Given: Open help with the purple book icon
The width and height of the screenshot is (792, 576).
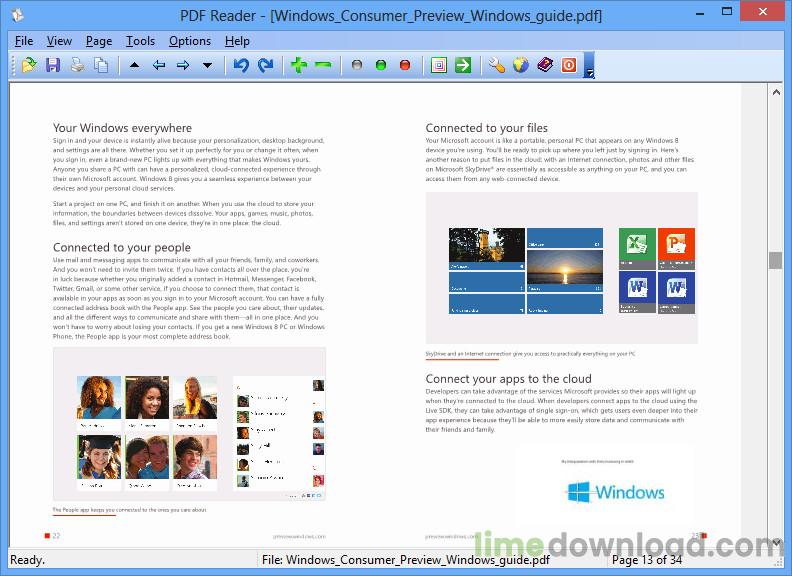Looking at the screenshot, I should tap(545, 65).
